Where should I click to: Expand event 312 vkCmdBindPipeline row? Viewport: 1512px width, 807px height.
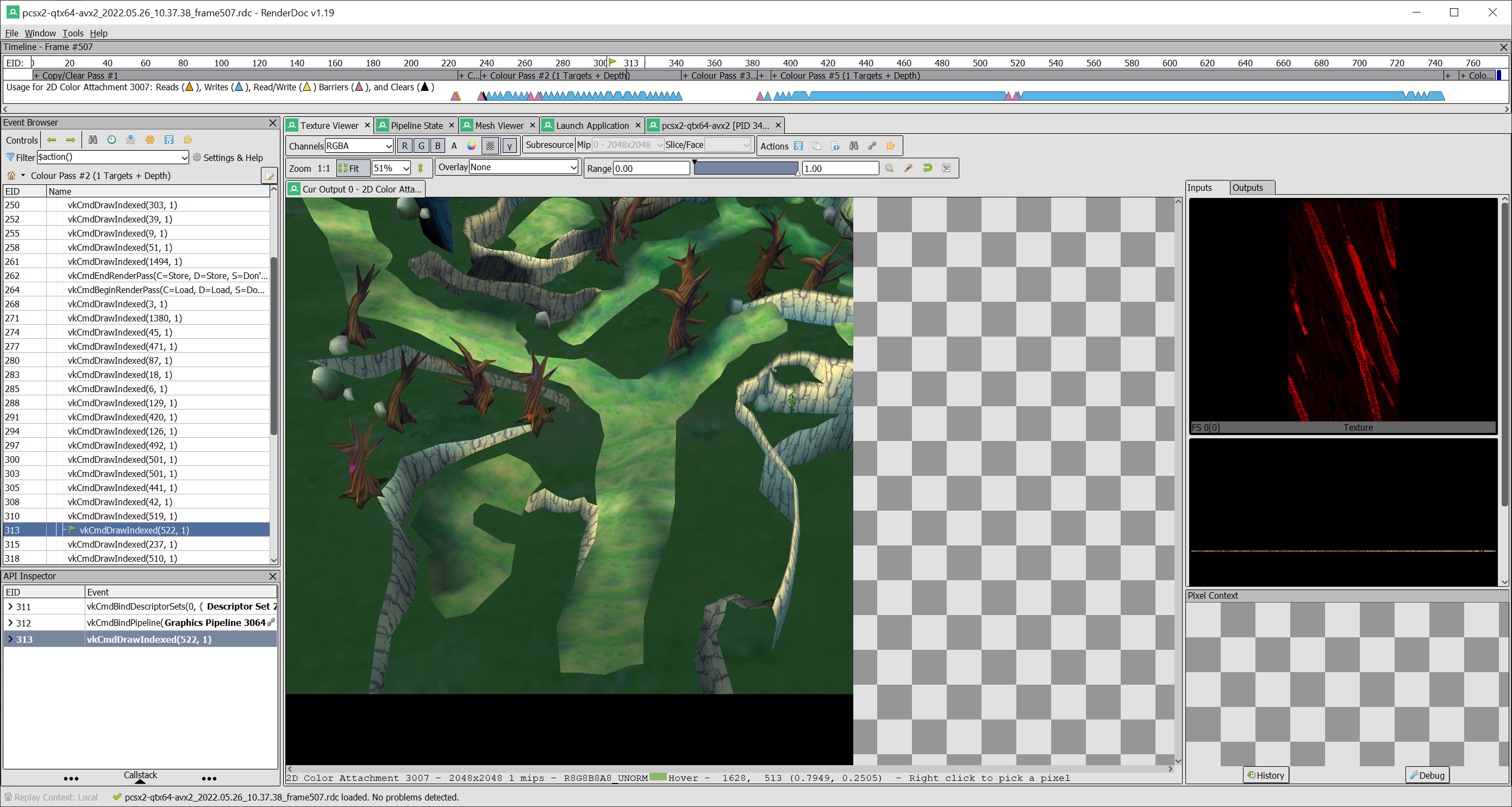10,623
